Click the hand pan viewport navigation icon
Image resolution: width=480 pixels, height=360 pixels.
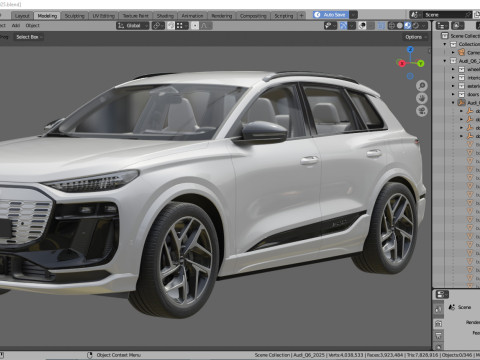[x=422, y=98]
